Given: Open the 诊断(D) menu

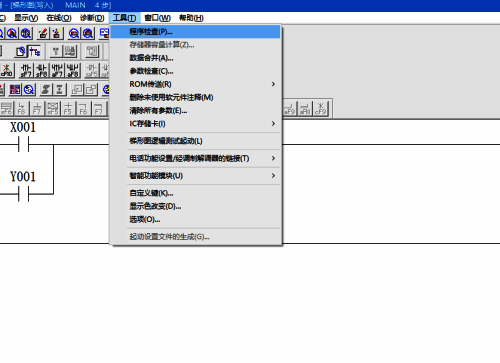Looking at the screenshot, I should pyautogui.click(x=92, y=18).
